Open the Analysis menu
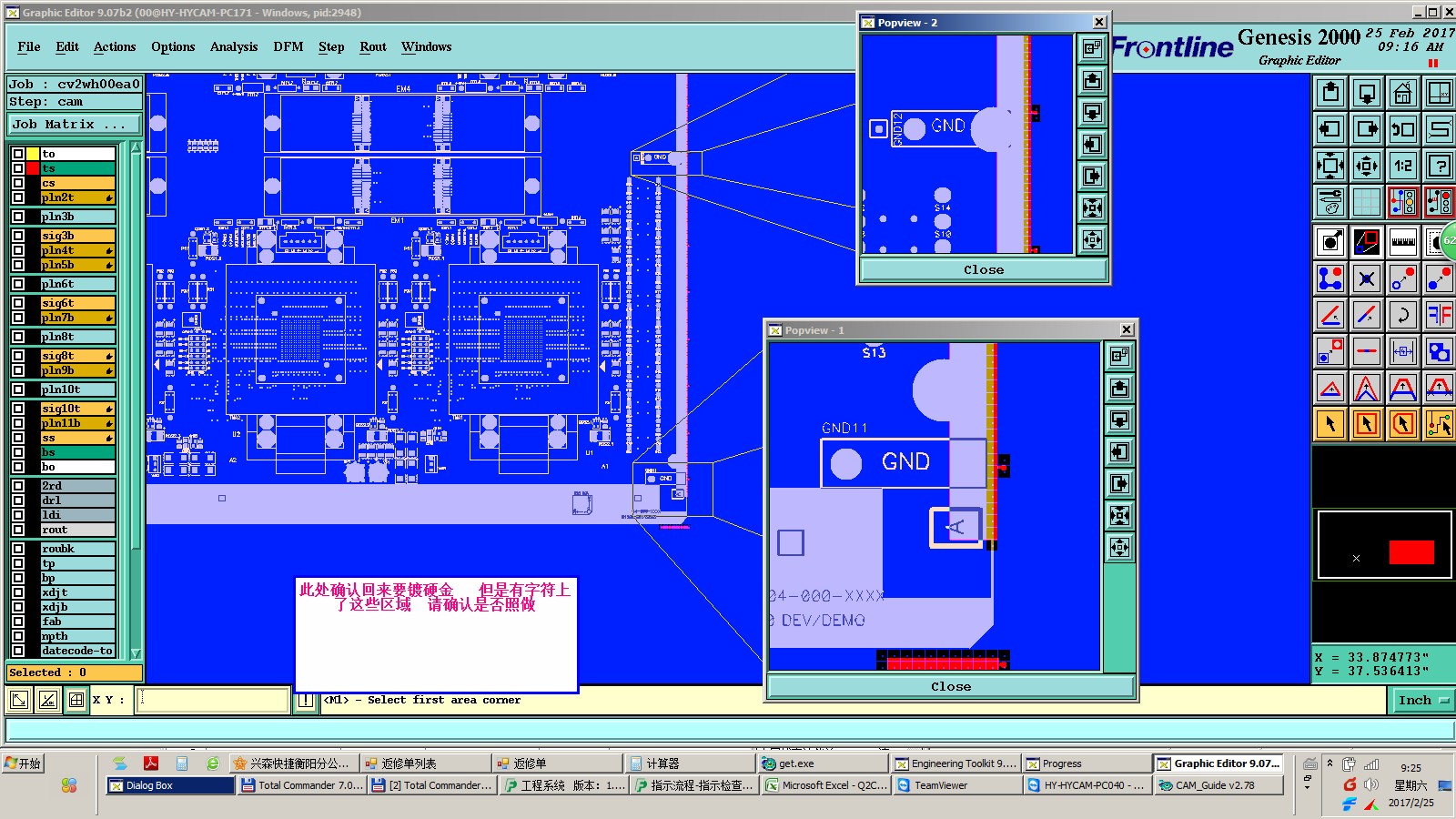The height and width of the screenshot is (819, 1456). tap(234, 46)
